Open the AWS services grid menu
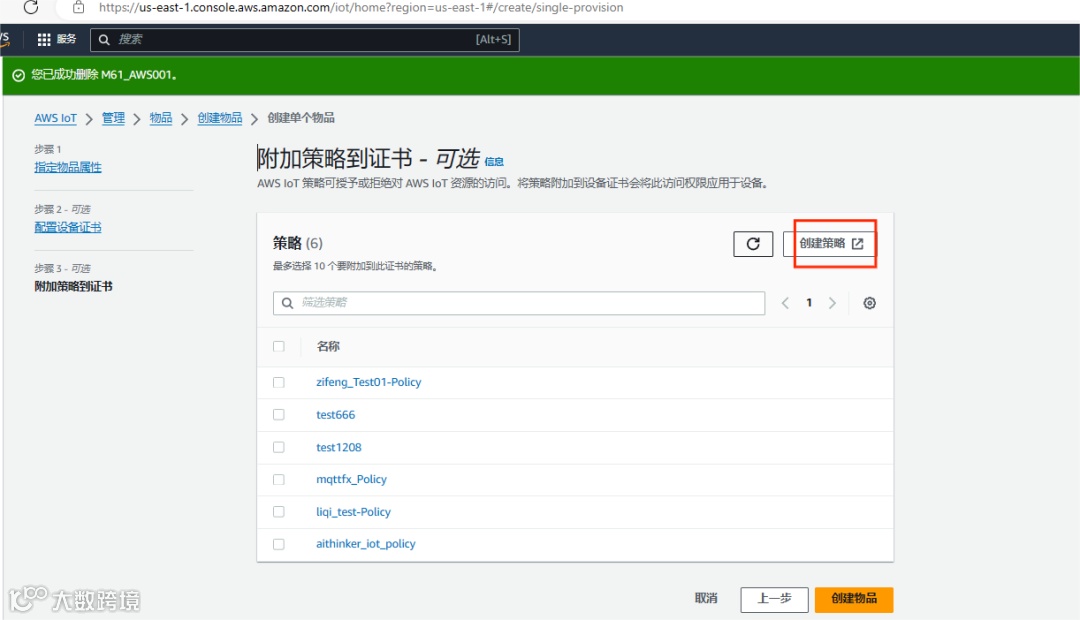Screen dimensions: 1080x620 point(44,39)
